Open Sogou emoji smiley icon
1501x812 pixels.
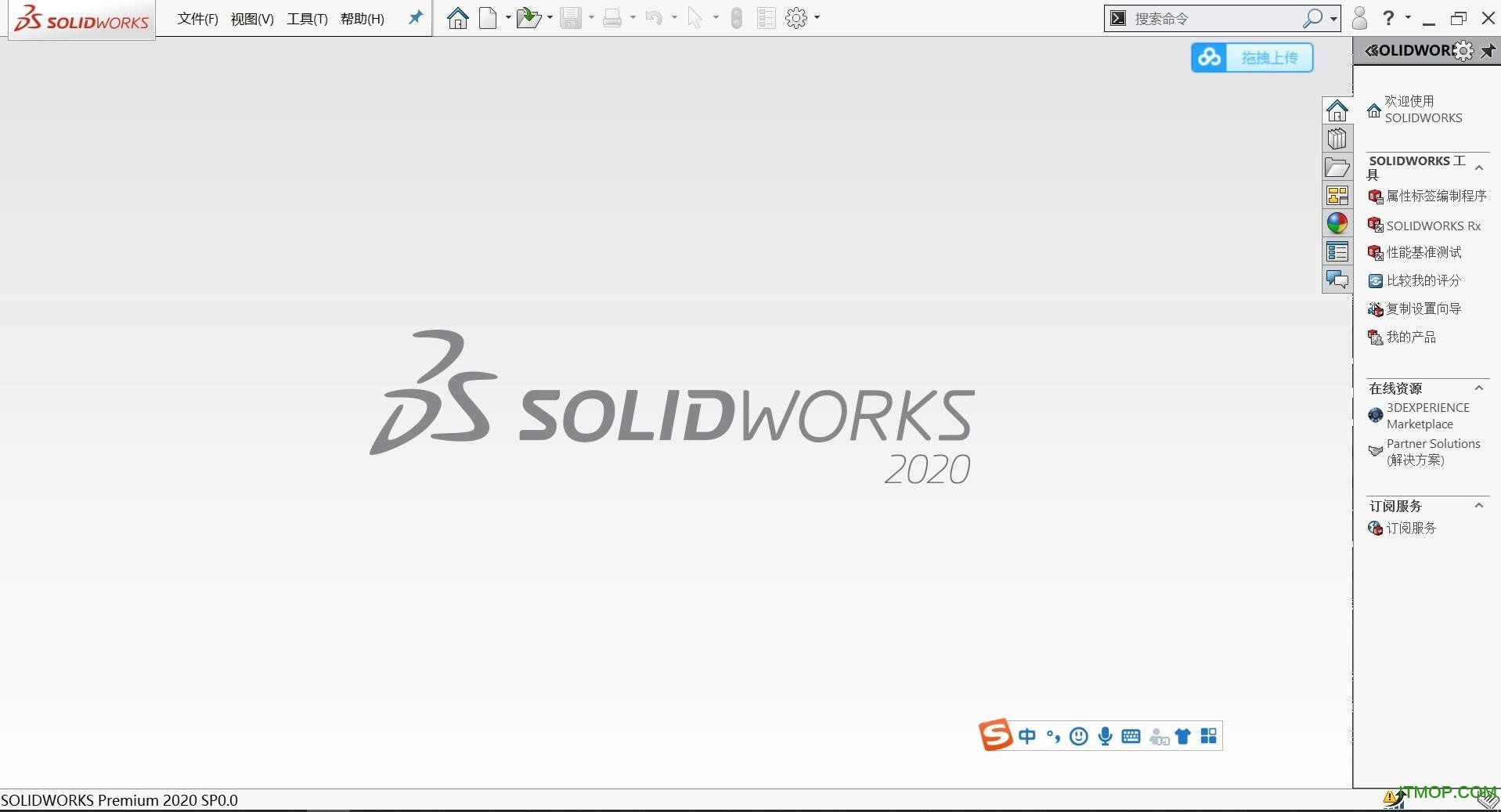pos(1079,736)
